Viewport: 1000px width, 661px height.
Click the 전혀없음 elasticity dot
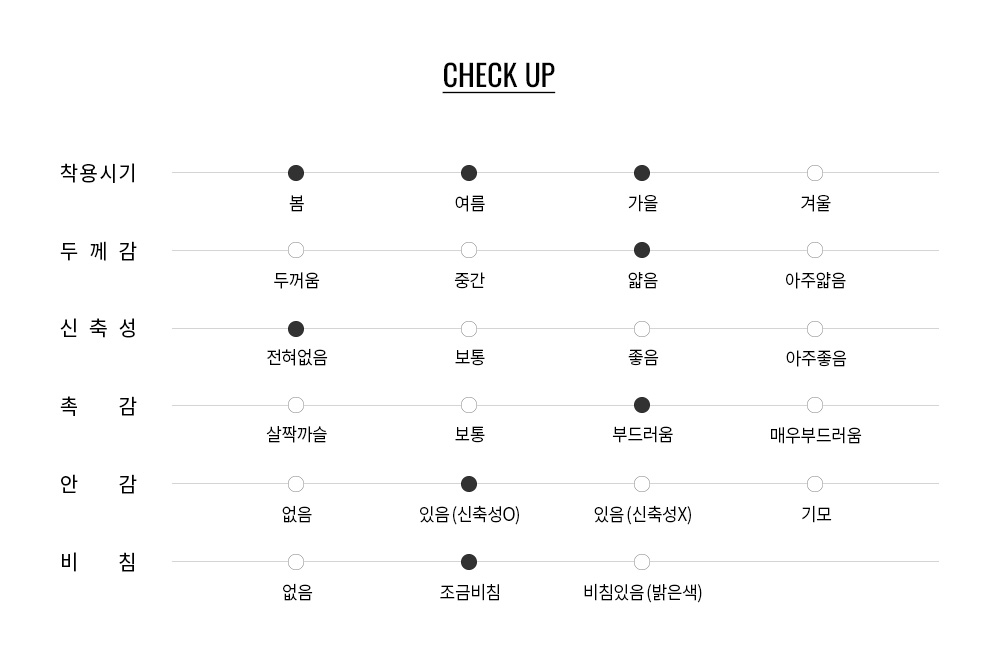(296, 329)
